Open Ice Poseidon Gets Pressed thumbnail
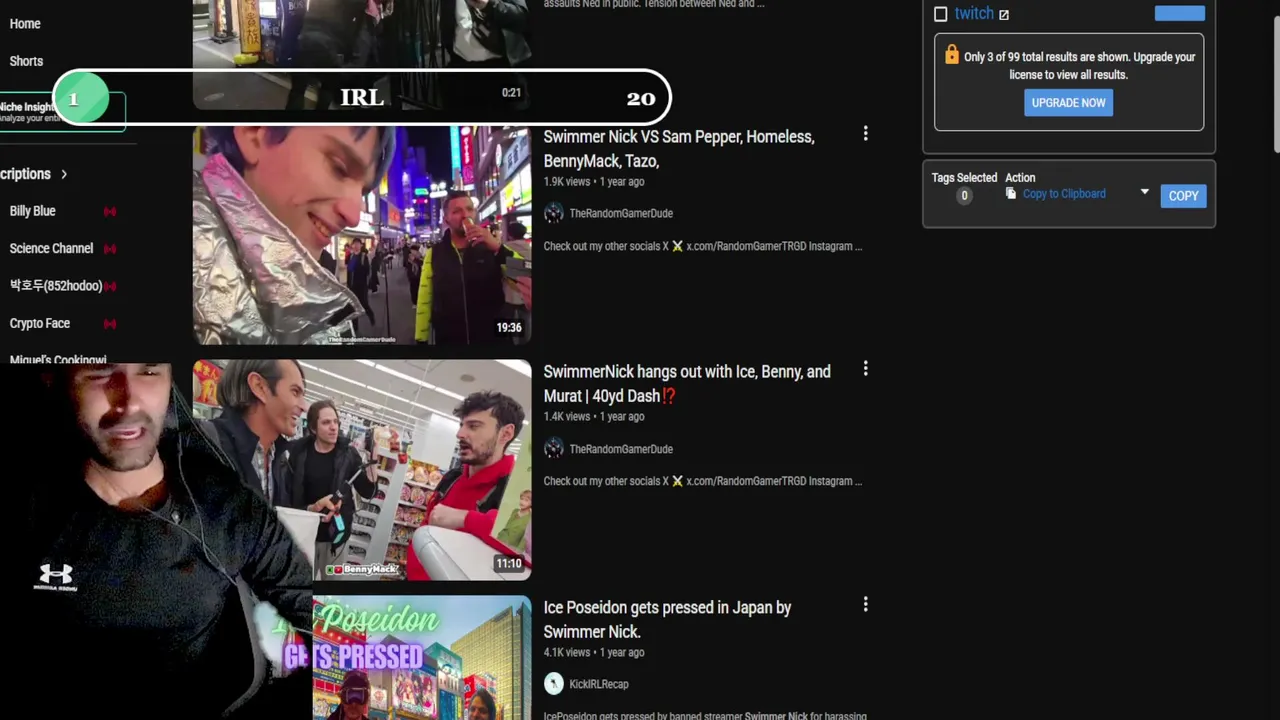 pyautogui.click(x=422, y=657)
